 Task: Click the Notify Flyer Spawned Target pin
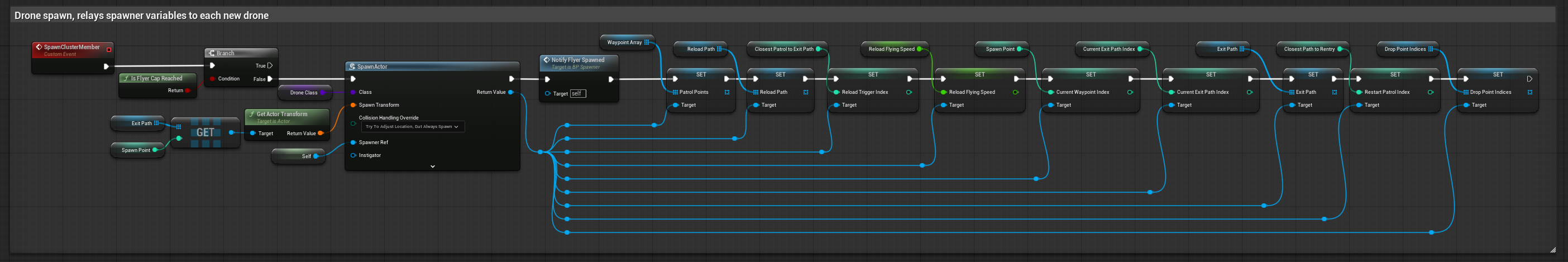(547, 93)
